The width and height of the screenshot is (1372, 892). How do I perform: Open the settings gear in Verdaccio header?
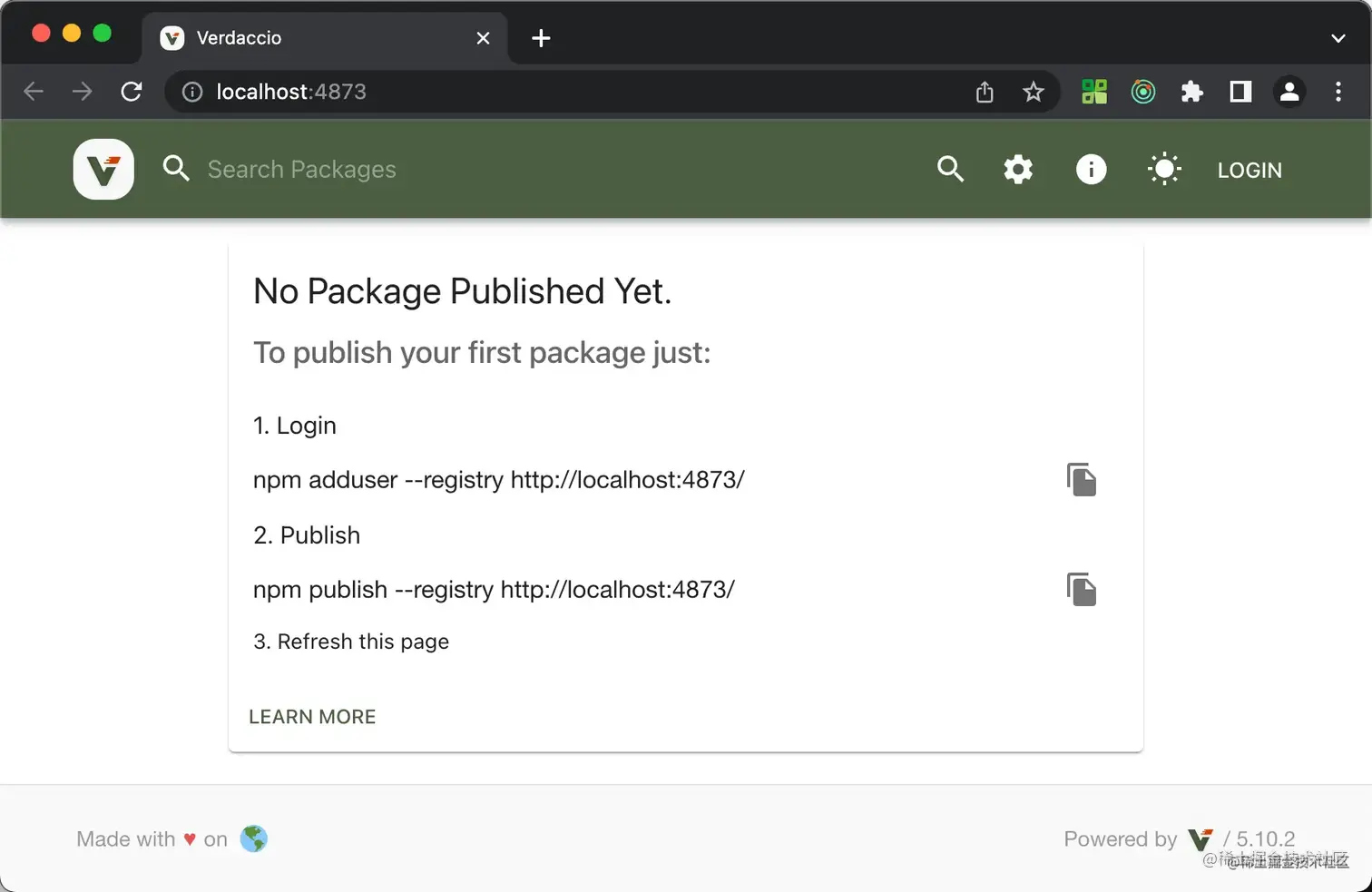click(1018, 169)
